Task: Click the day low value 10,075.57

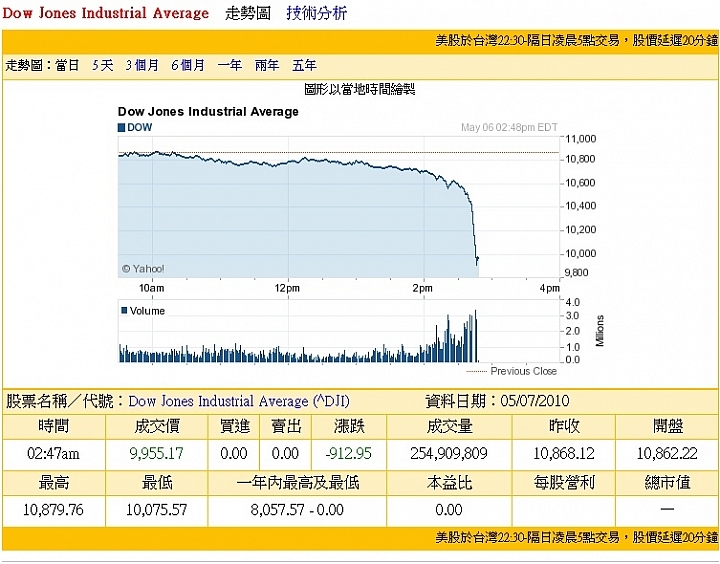Action: click(157, 510)
